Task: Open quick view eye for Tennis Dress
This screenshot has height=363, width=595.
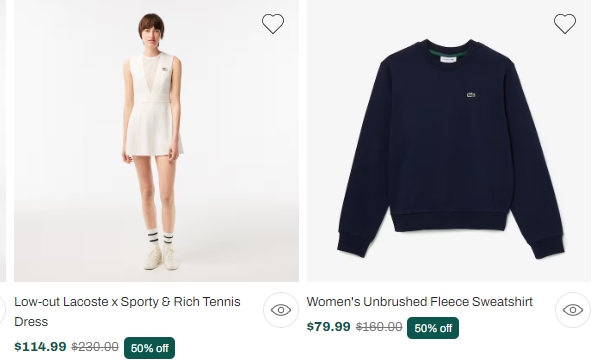Action: (281, 310)
